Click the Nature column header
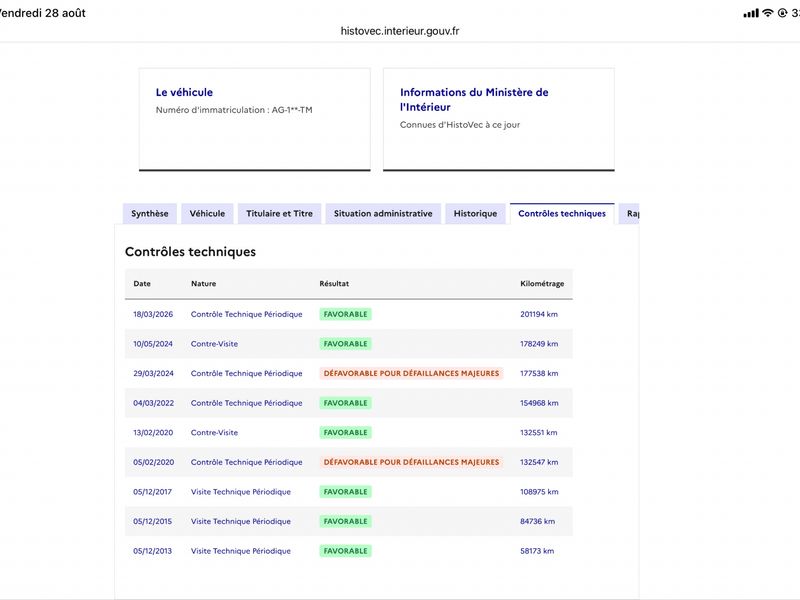800x600 pixels. tap(204, 284)
